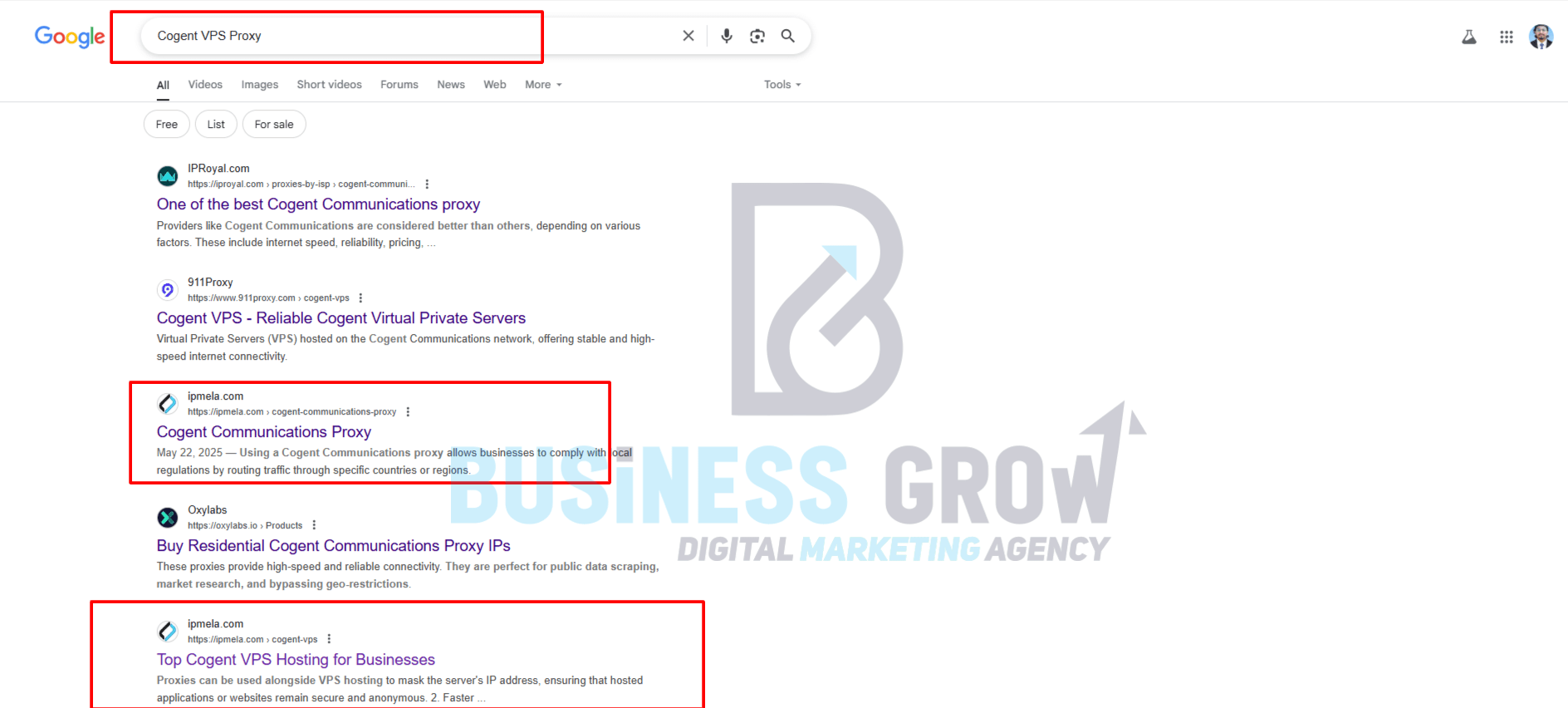Click the IPRoyal.com favicon
This screenshot has width=1568, height=708.
pos(168,176)
